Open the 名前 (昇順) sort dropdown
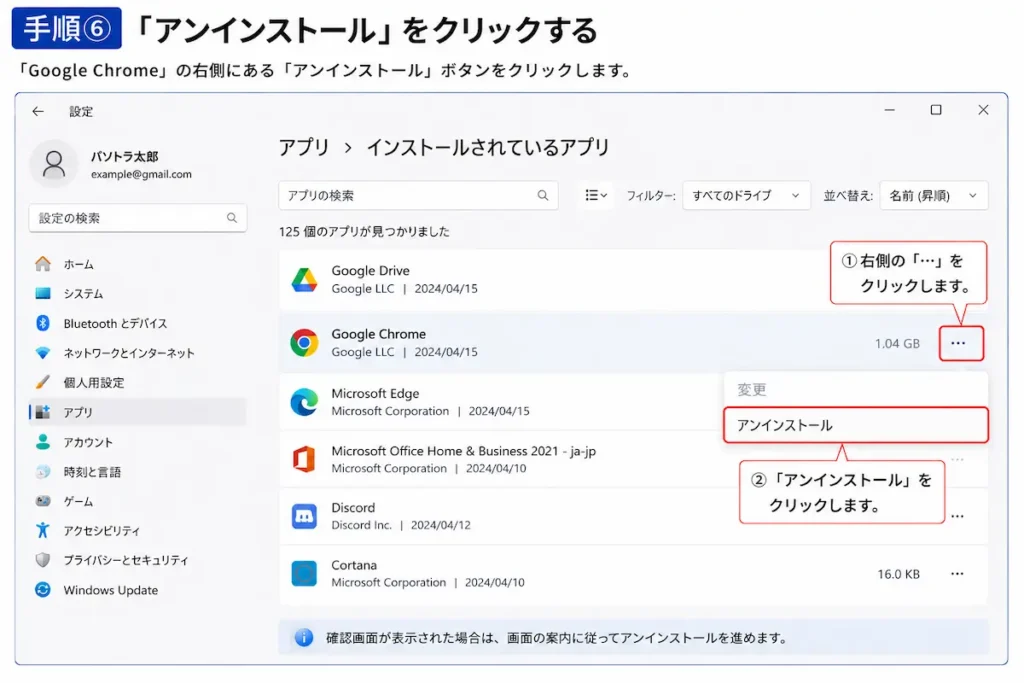This screenshot has height=683, width=1024. tap(934, 195)
